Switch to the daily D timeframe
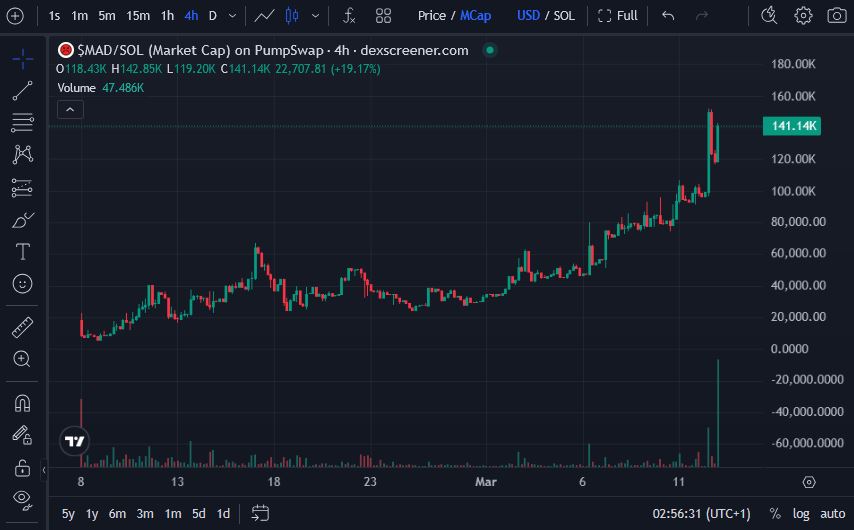854x530 pixels. [x=212, y=16]
